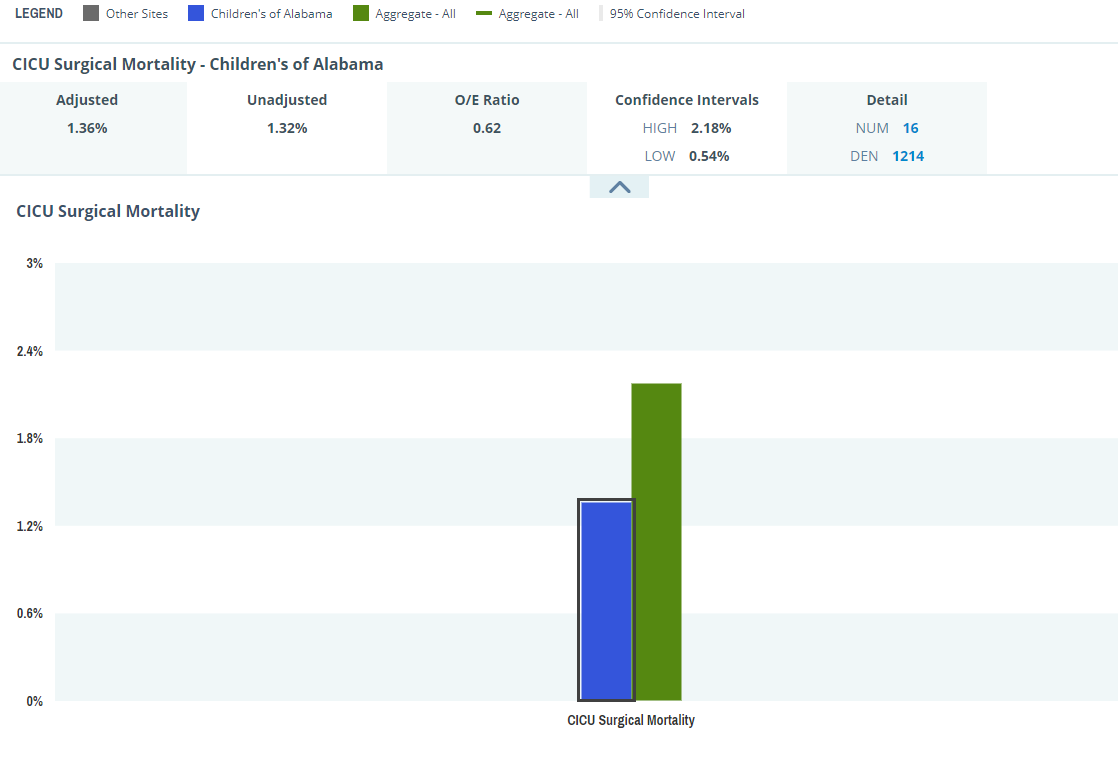Viewport: 1118px width, 773px height.
Task: Select the Unadjusted 1.32% tile
Action: click(x=287, y=114)
